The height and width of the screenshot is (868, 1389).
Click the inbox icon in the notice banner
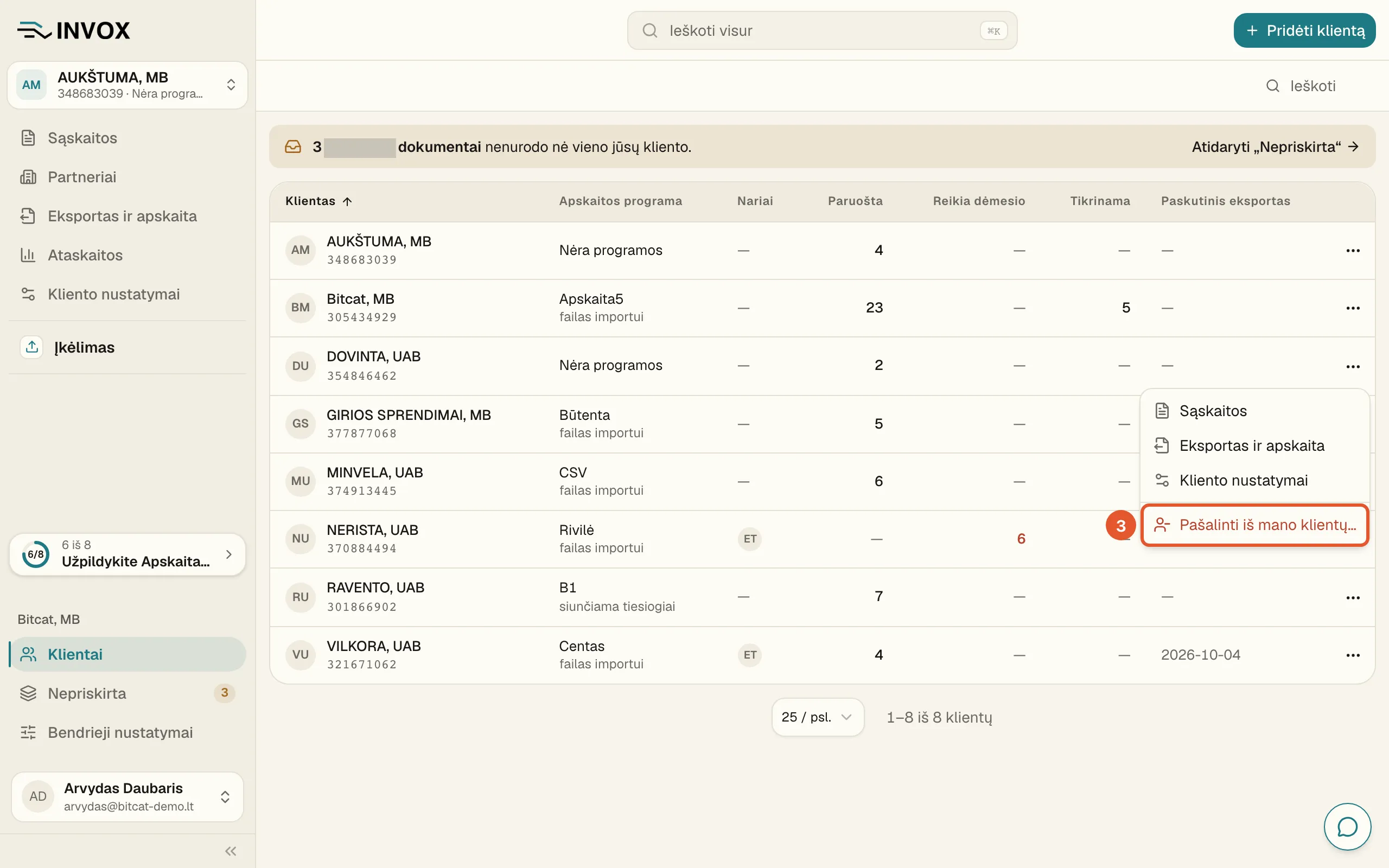[x=294, y=147]
